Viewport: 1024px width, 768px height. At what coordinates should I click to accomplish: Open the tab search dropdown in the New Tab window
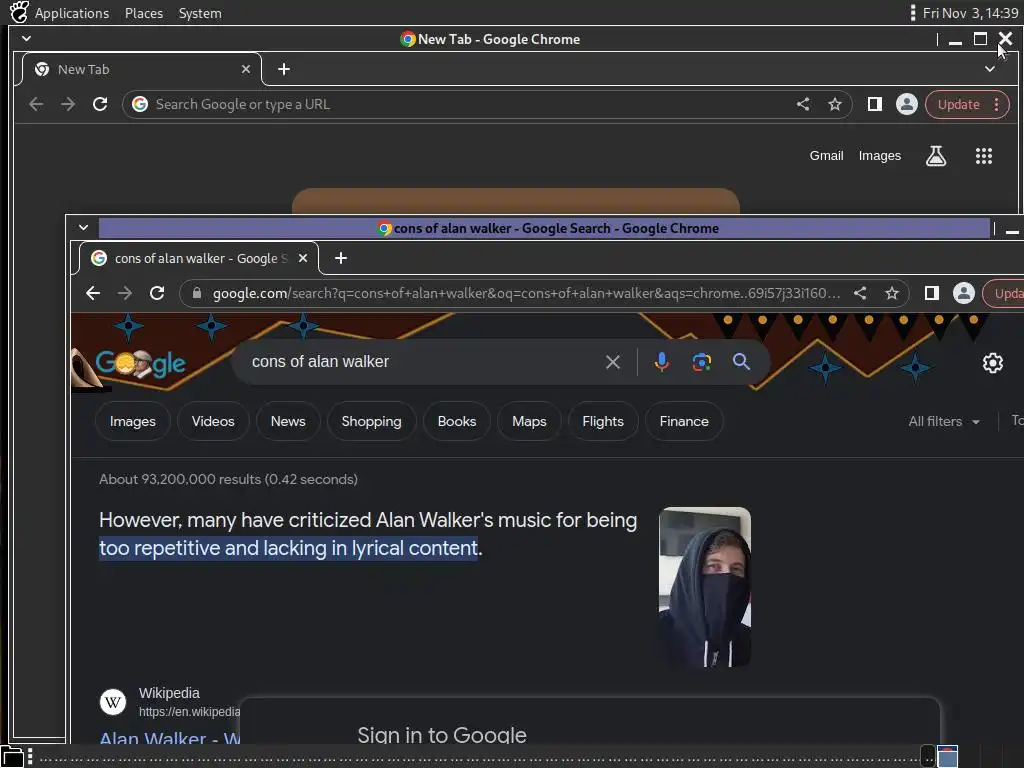pyautogui.click(x=990, y=69)
